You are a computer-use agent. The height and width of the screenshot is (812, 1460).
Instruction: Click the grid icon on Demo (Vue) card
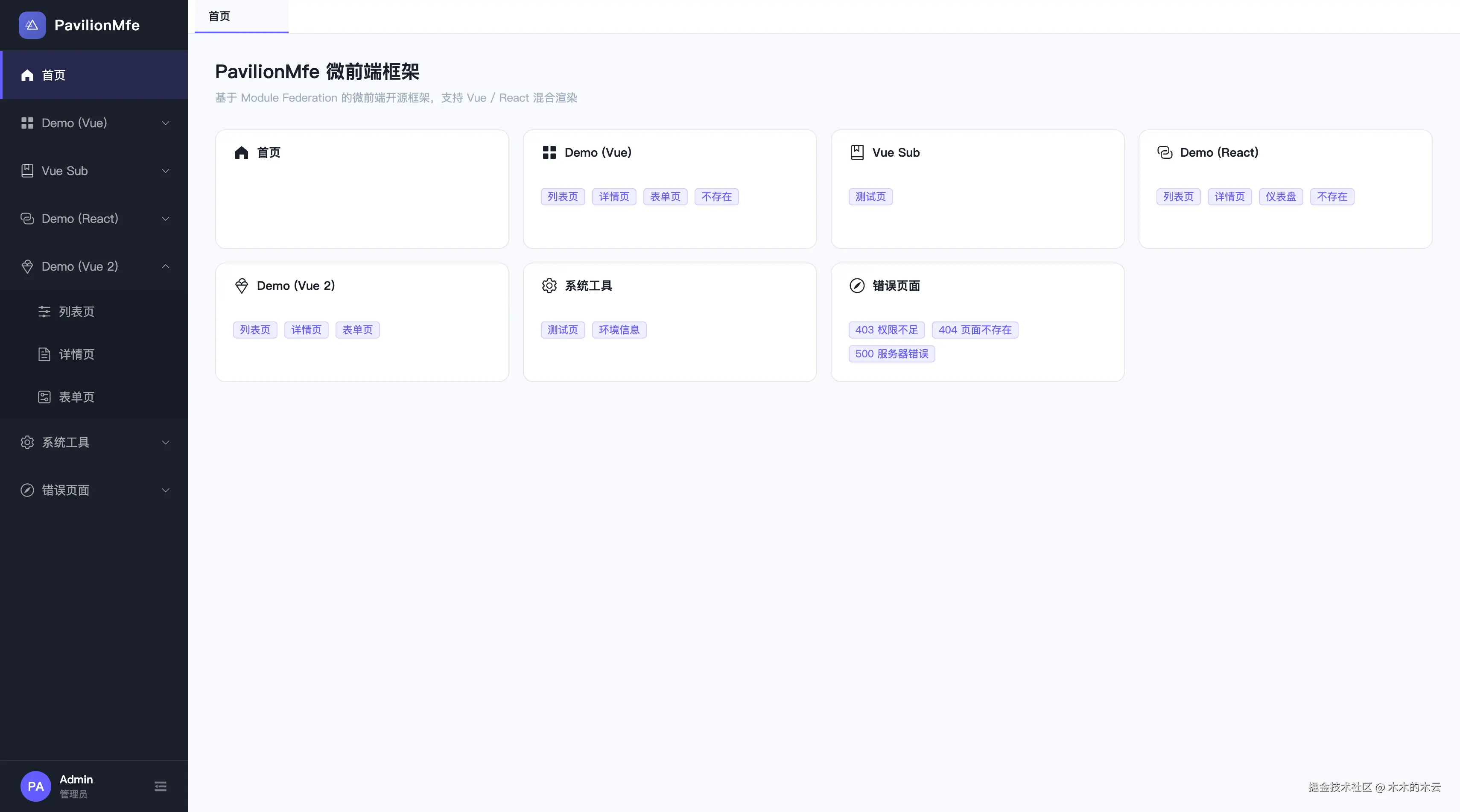click(x=549, y=152)
